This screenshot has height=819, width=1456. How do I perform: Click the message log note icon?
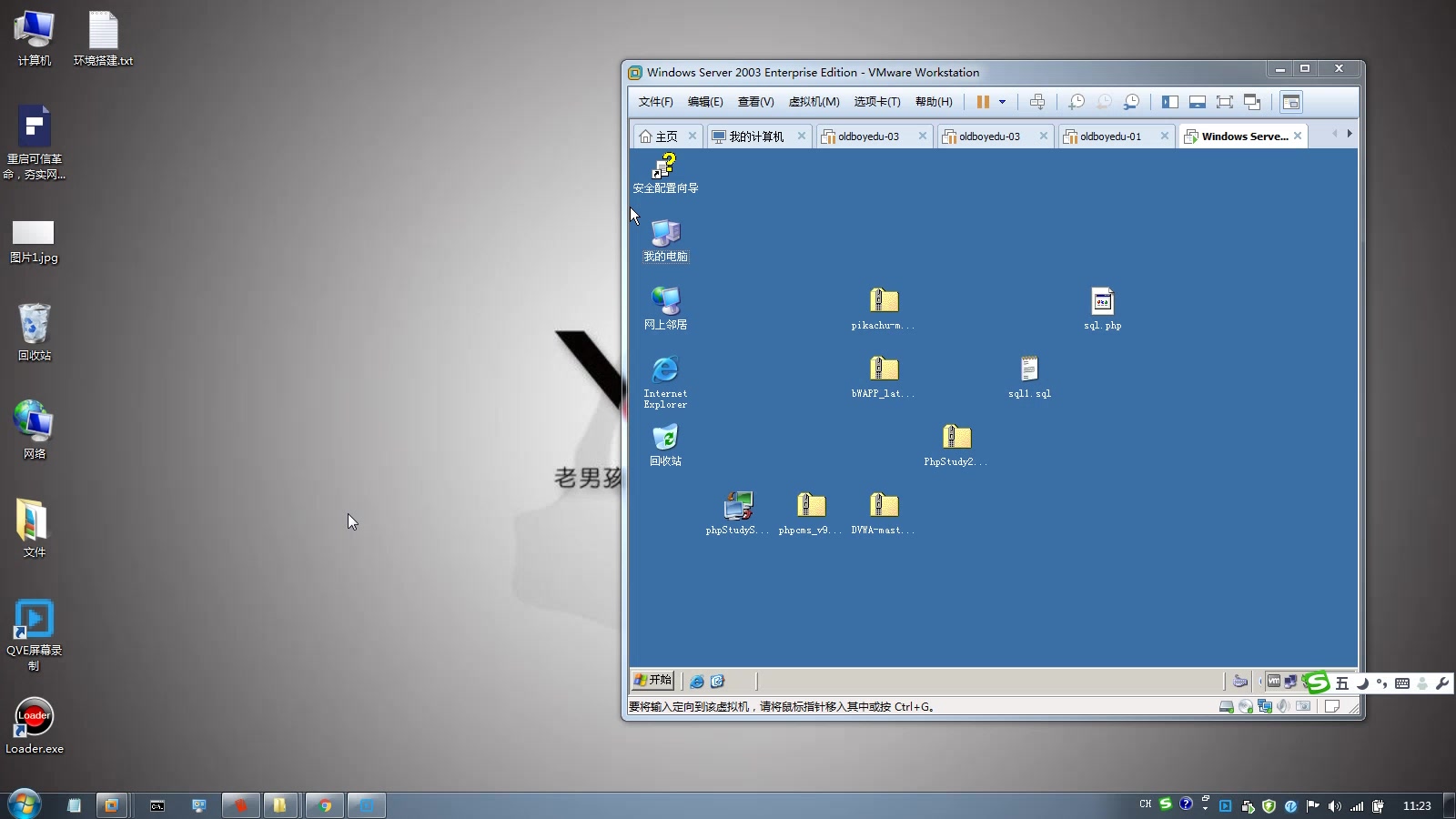point(1332,707)
